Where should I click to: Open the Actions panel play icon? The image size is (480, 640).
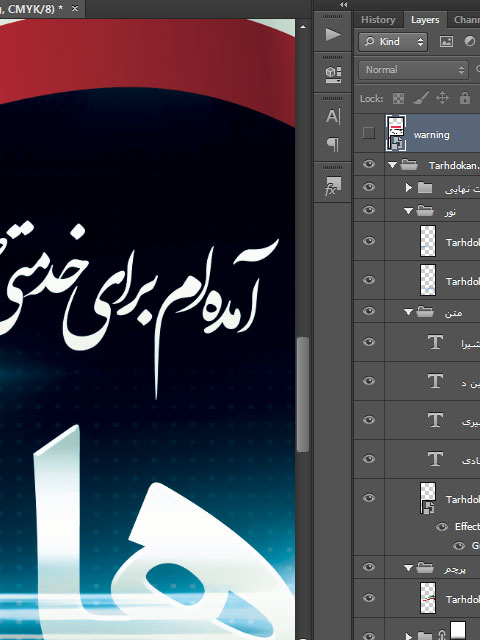[x=333, y=35]
